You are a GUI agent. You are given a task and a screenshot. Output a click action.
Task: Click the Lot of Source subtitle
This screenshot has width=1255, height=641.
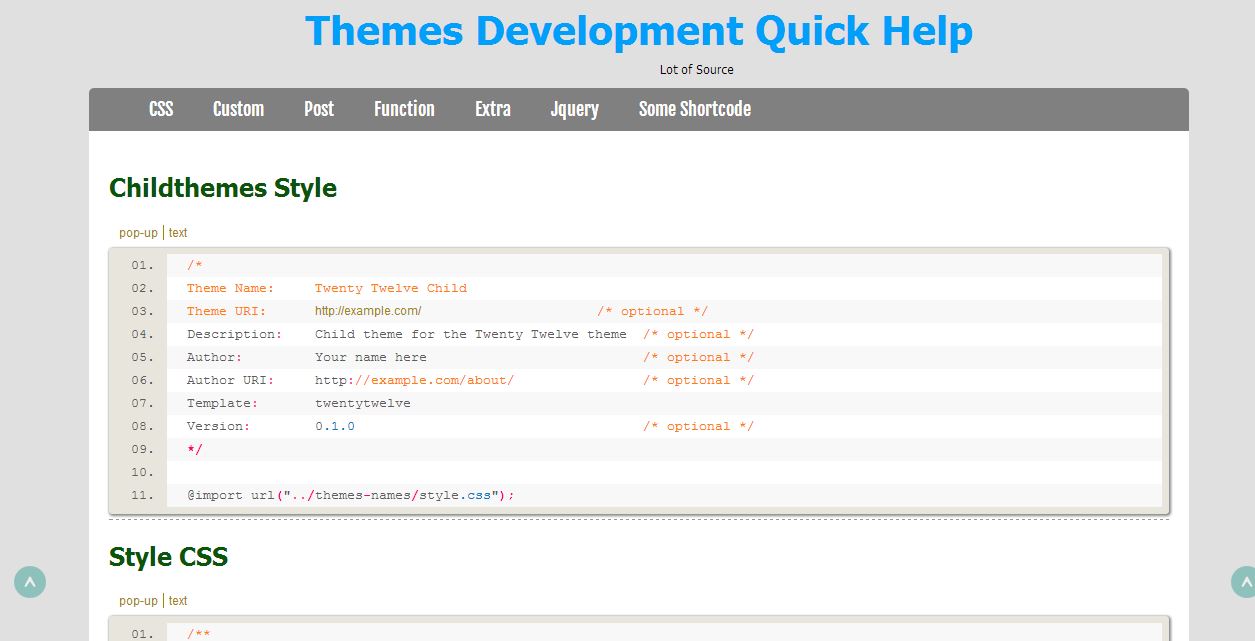click(x=697, y=70)
